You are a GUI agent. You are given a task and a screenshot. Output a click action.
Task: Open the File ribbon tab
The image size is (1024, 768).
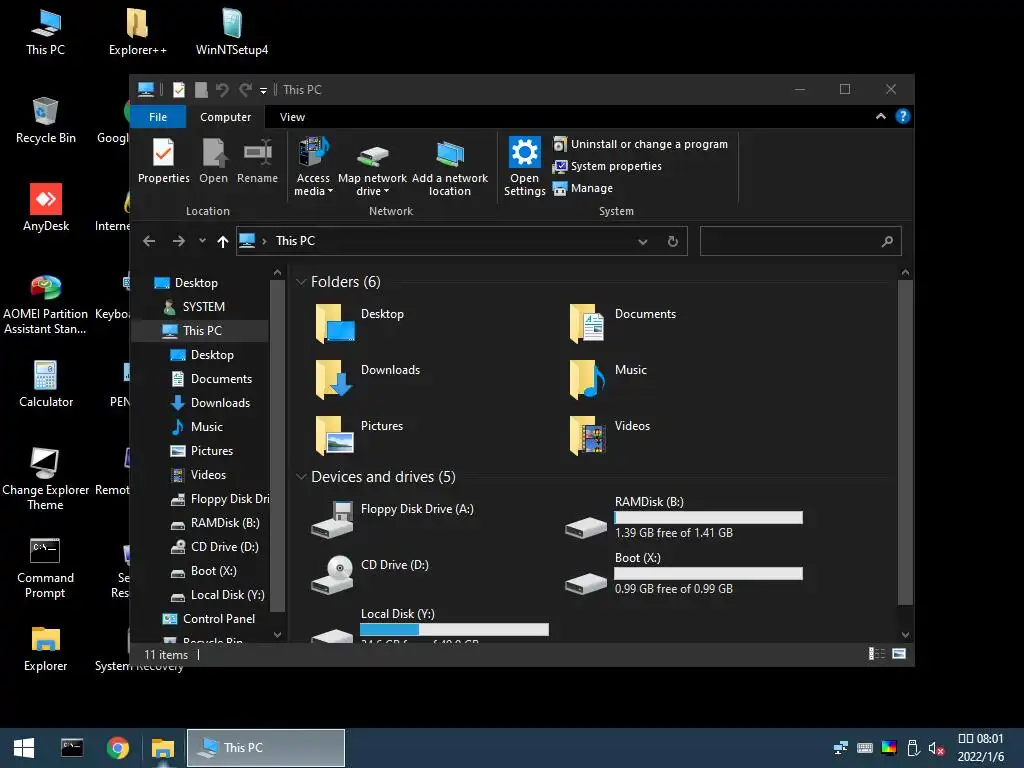point(158,117)
